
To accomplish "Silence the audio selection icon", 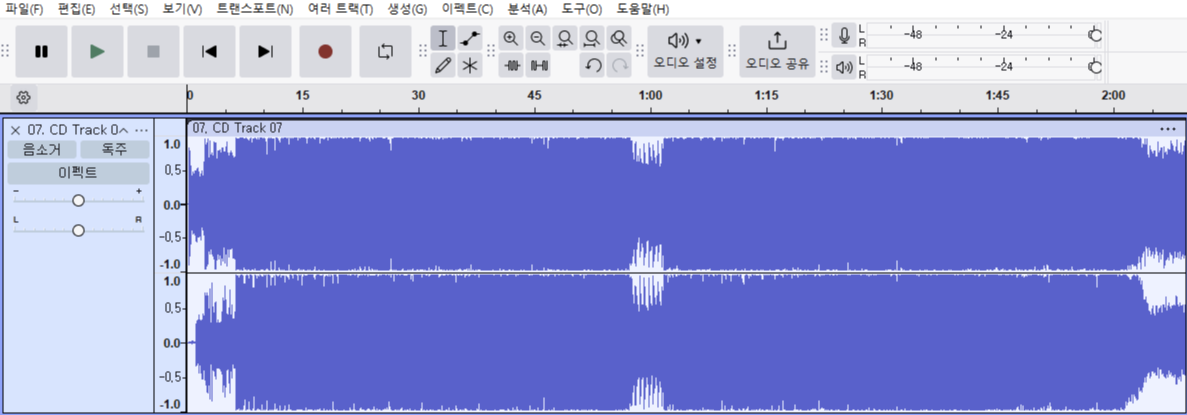I will [x=539, y=66].
